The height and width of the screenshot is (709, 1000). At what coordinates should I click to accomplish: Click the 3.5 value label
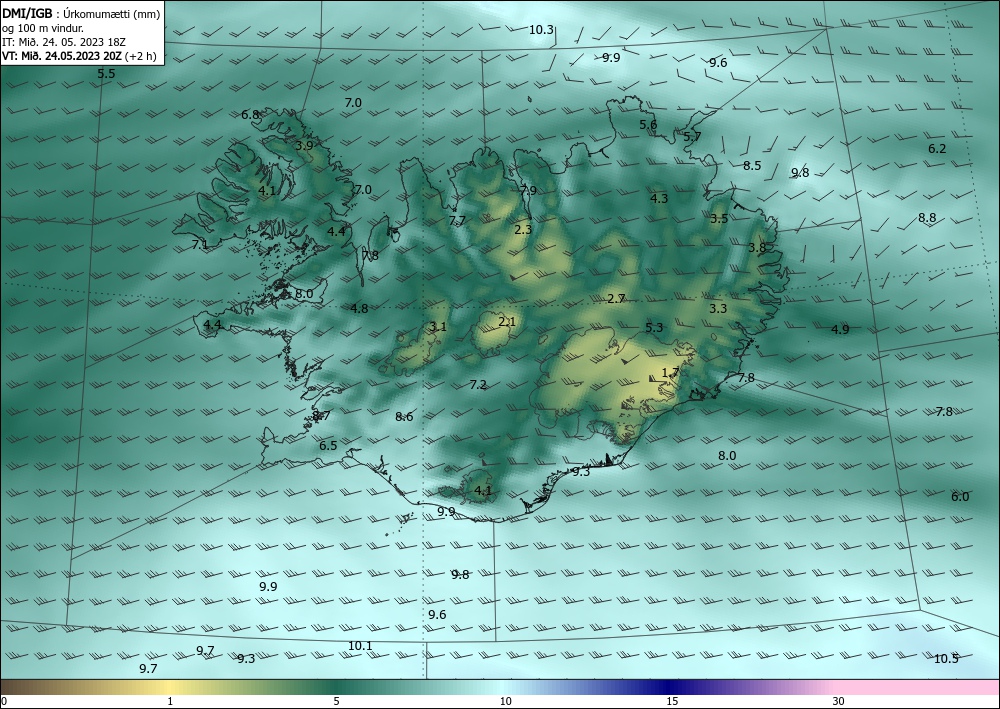pyautogui.click(x=719, y=219)
